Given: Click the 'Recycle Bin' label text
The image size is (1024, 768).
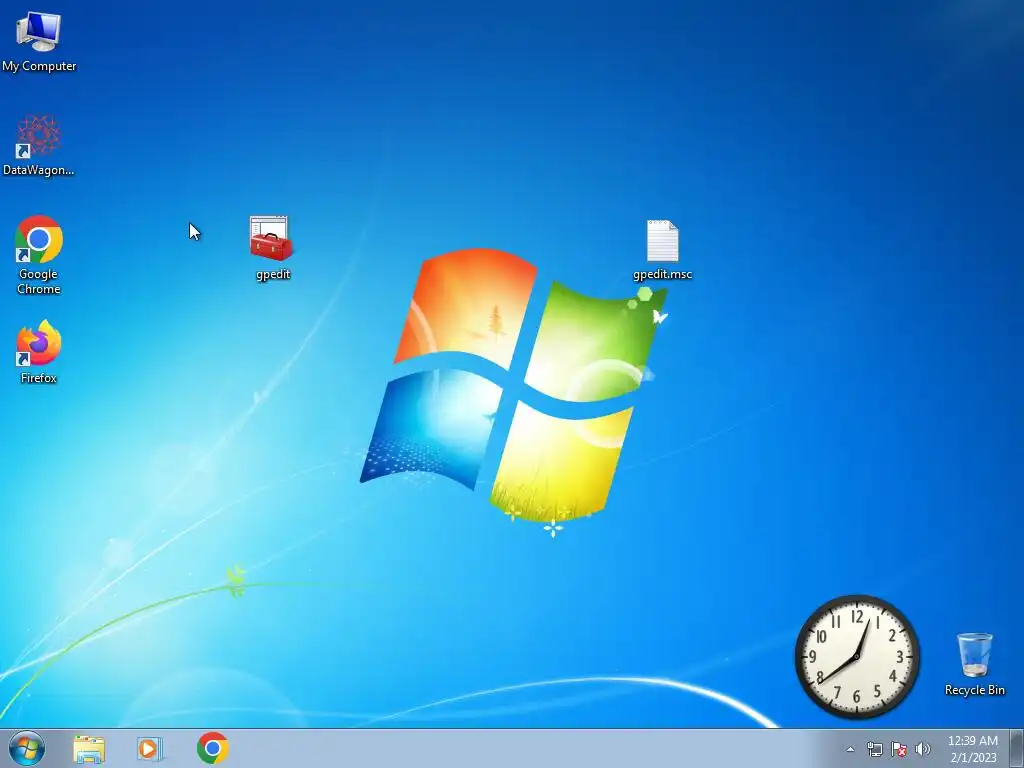Looking at the screenshot, I should [x=974, y=690].
